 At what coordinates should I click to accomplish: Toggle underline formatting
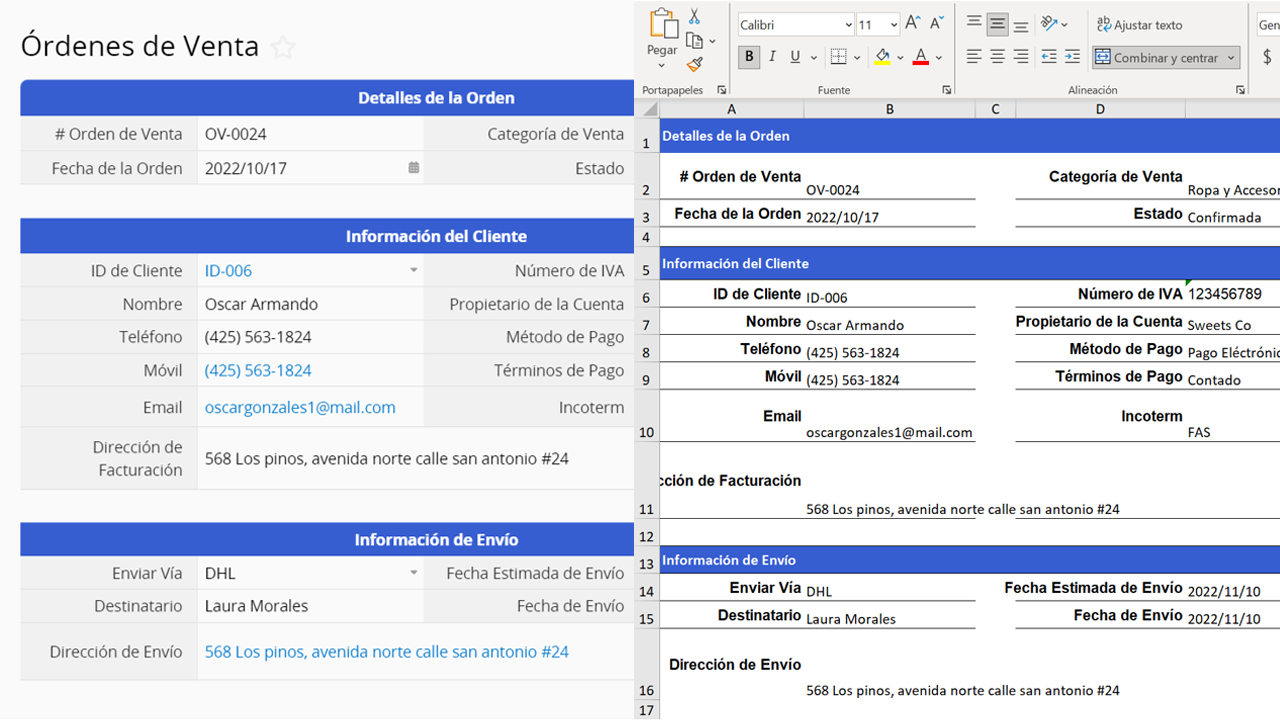(x=795, y=57)
